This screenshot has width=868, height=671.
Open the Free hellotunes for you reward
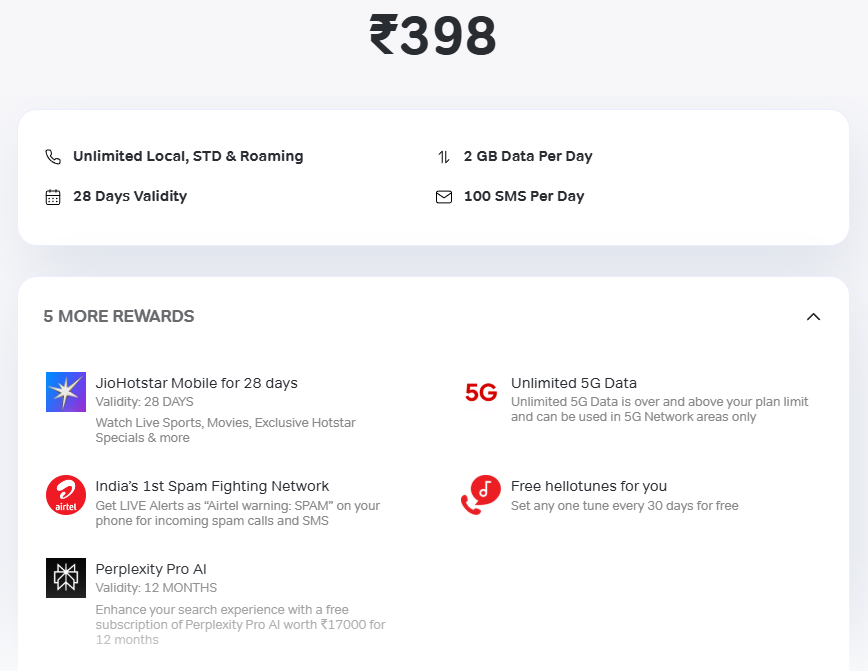587,485
